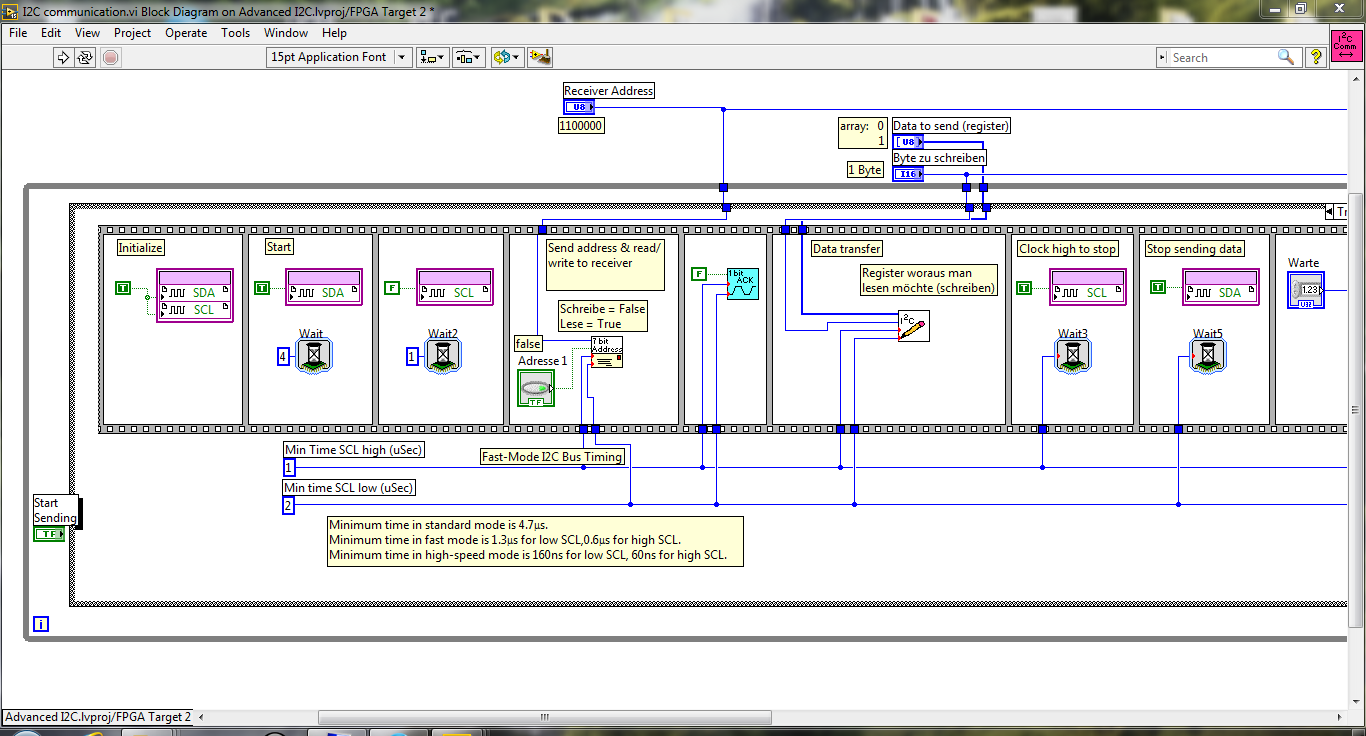Click the Start Sending boolean terminal
Image resolution: width=1366 pixels, height=736 pixels.
coord(49,534)
